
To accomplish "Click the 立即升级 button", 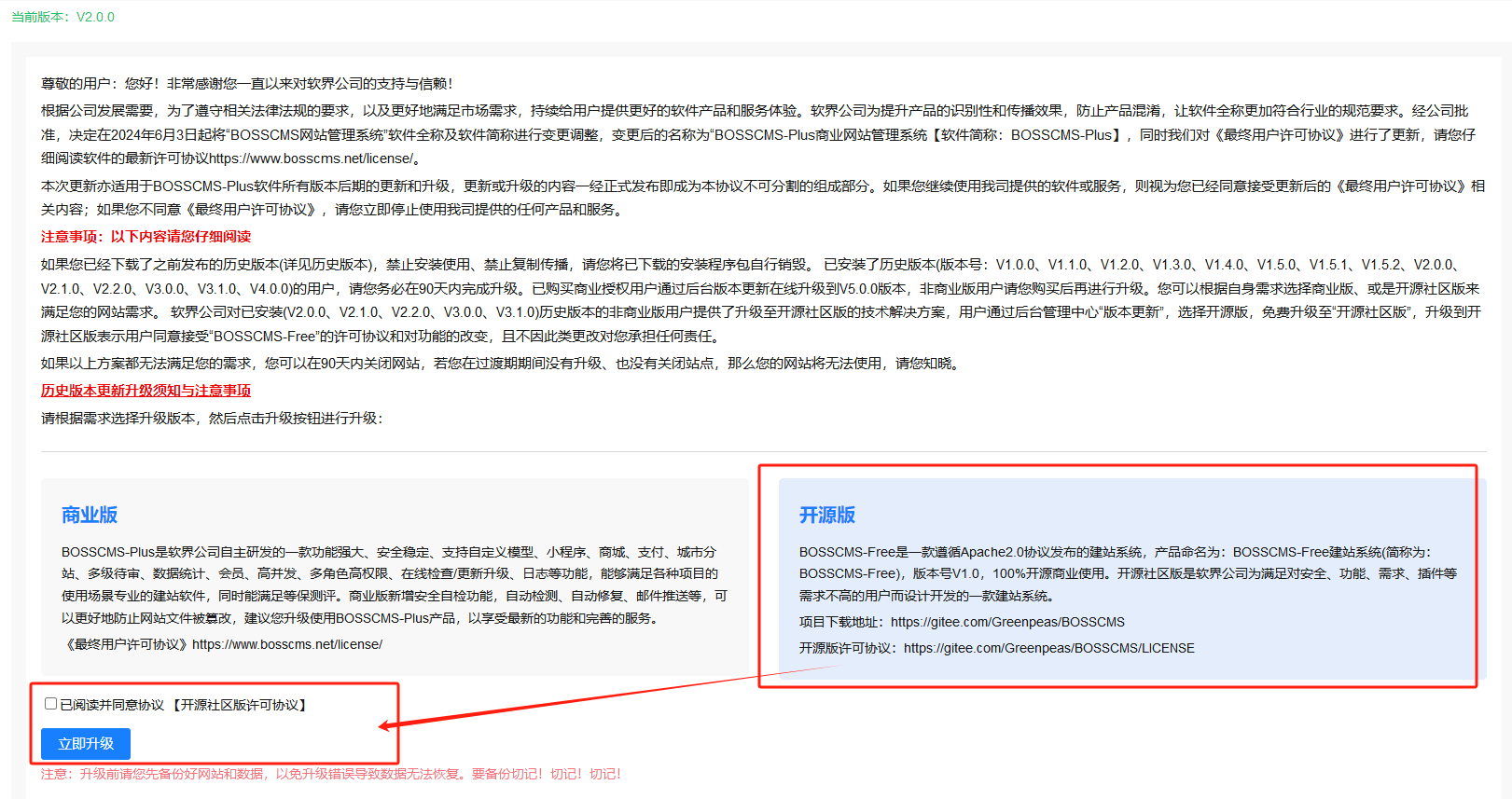I will 86,744.
